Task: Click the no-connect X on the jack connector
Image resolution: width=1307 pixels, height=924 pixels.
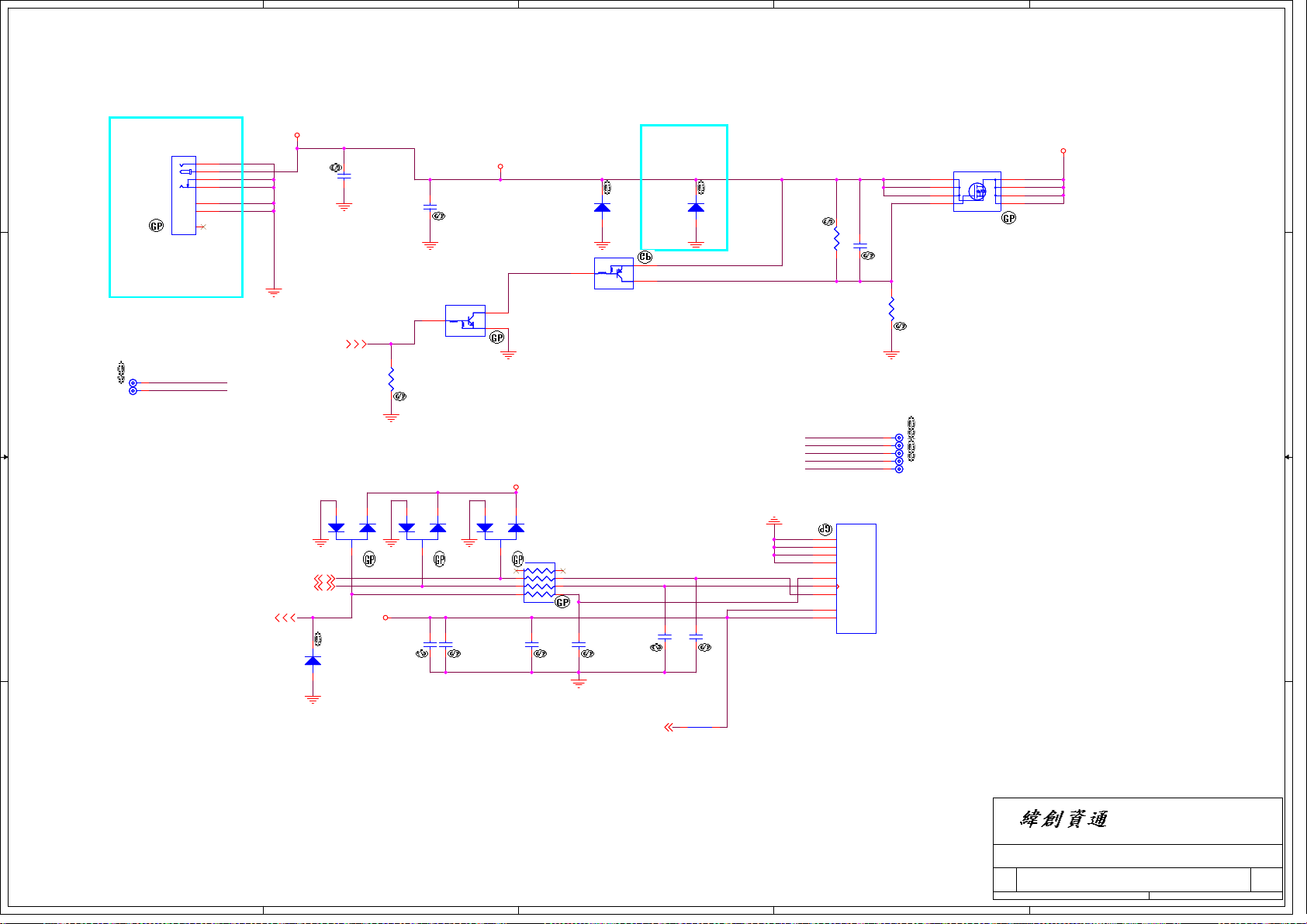Action: (203, 227)
